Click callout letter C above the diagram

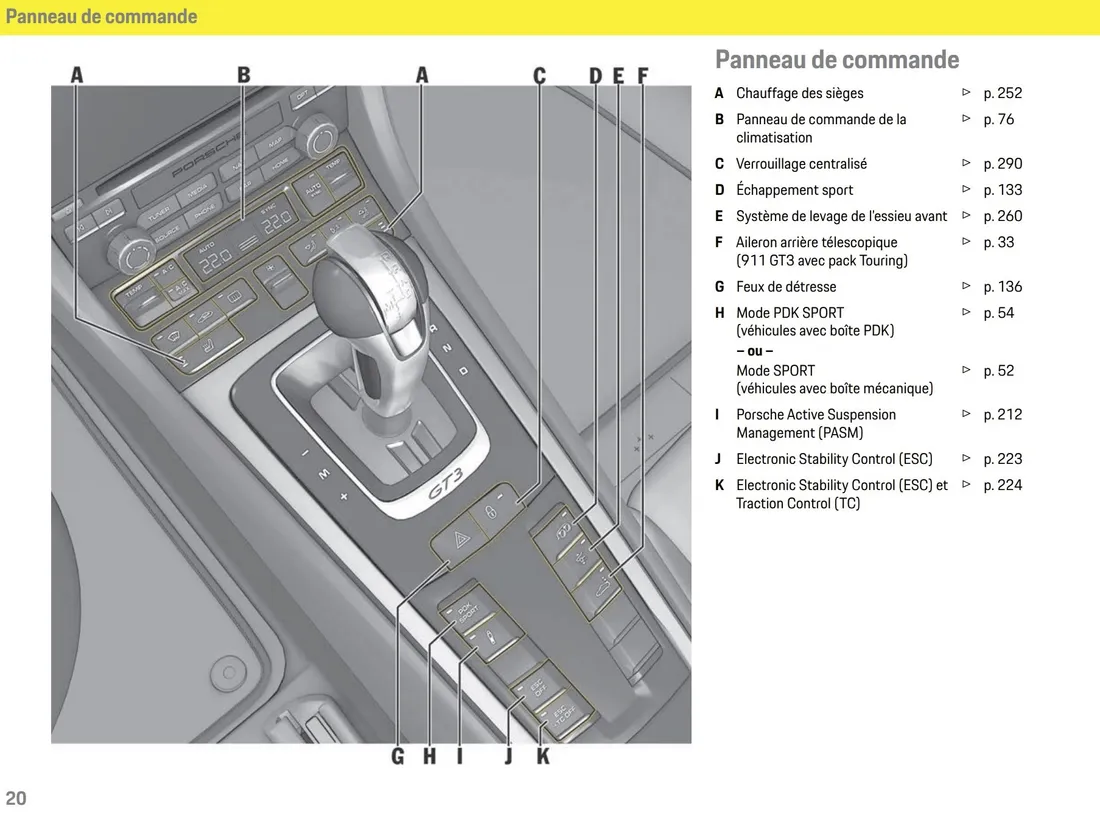click(539, 75)
